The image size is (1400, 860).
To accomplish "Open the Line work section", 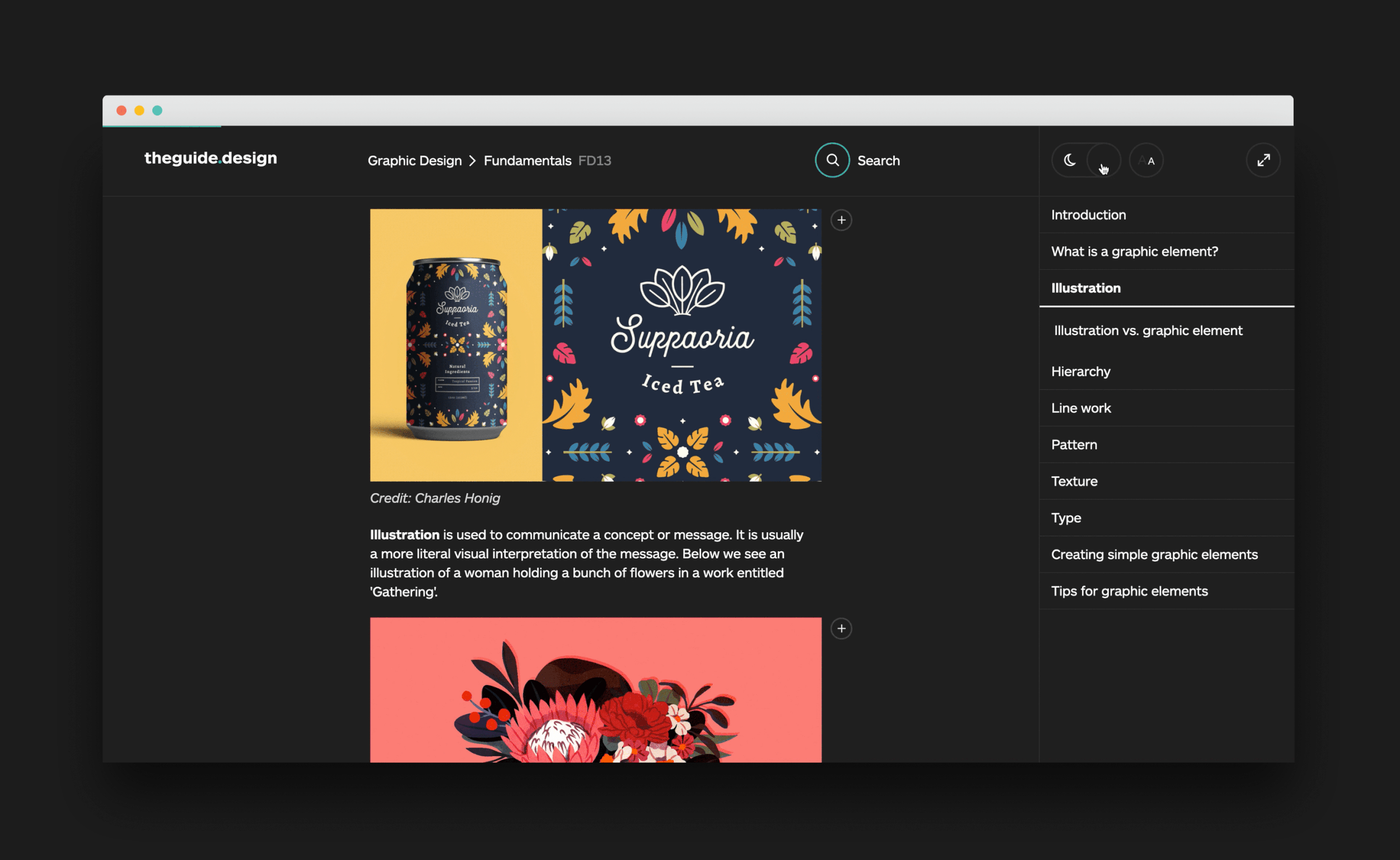I will (x=1081, y=408).
